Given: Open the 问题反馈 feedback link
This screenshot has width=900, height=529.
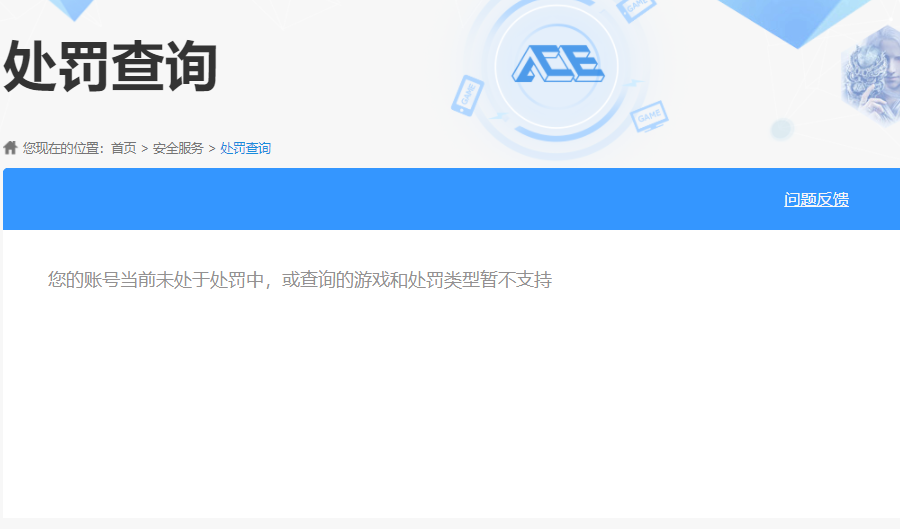Looking at the screenshot, I should 816,200.
